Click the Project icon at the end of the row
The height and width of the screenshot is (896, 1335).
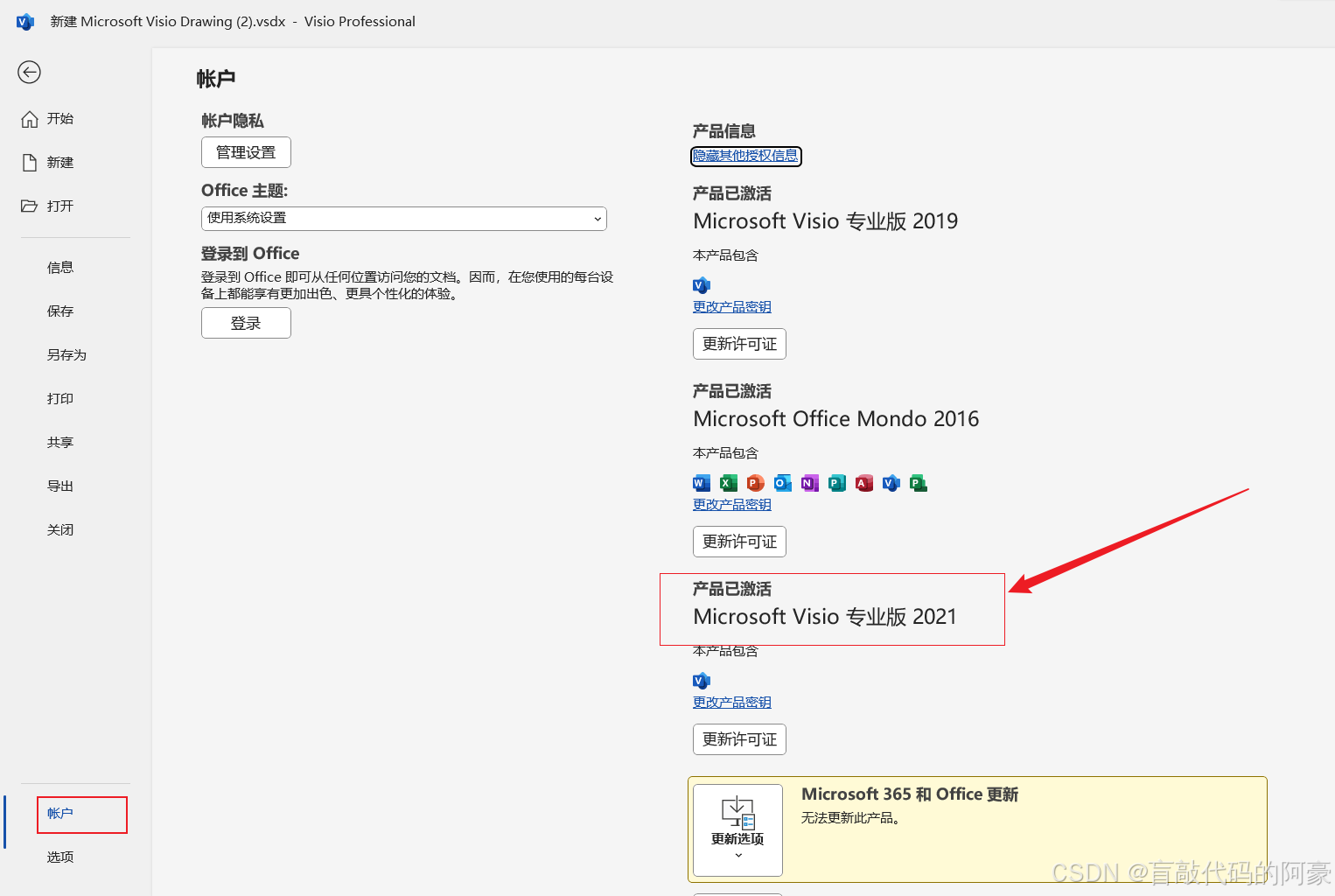[918, 482]
